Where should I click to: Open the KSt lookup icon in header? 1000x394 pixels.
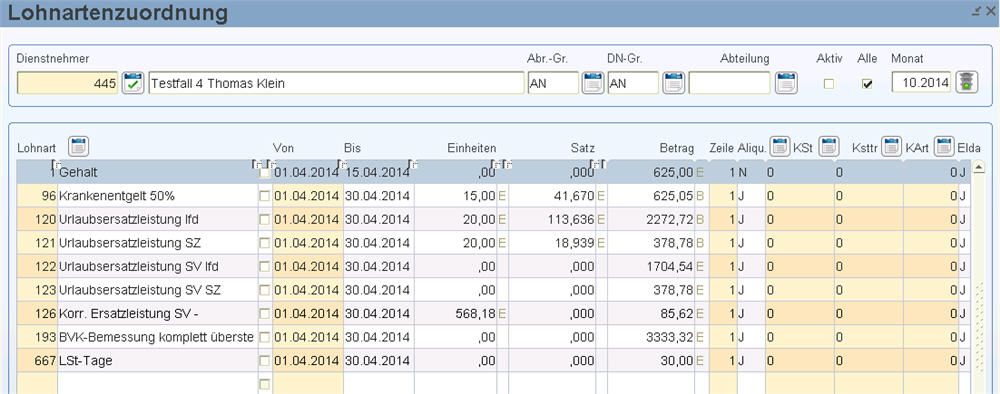click(x=780, y=146)
